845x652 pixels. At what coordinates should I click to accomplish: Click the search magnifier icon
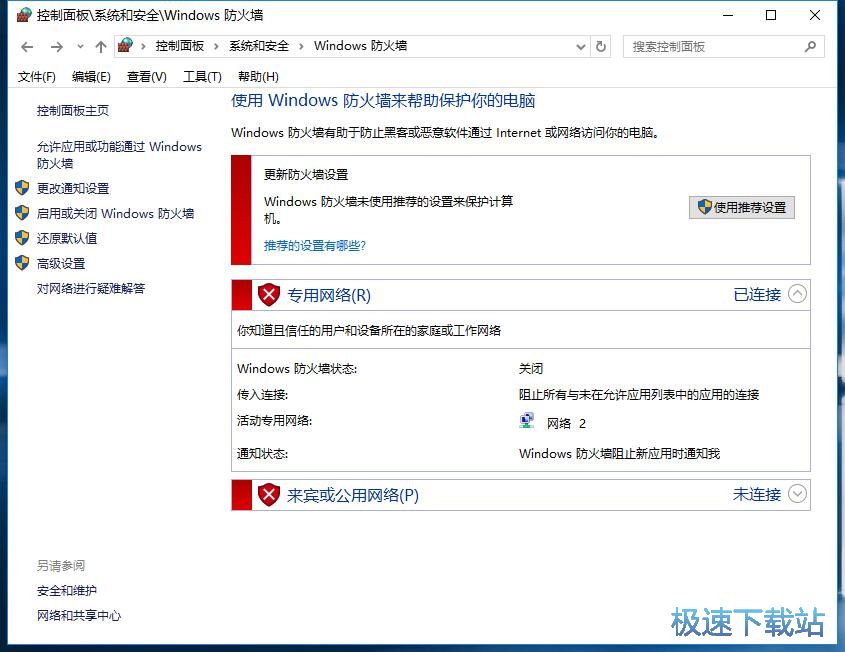810,46
